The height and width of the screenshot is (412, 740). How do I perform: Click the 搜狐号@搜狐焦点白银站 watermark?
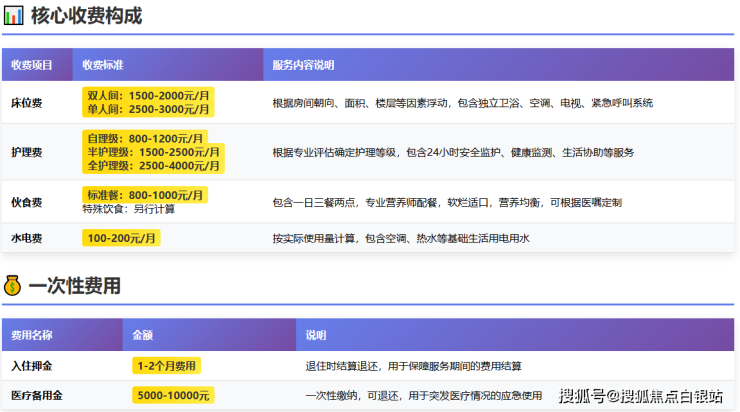tap(640, 396)
